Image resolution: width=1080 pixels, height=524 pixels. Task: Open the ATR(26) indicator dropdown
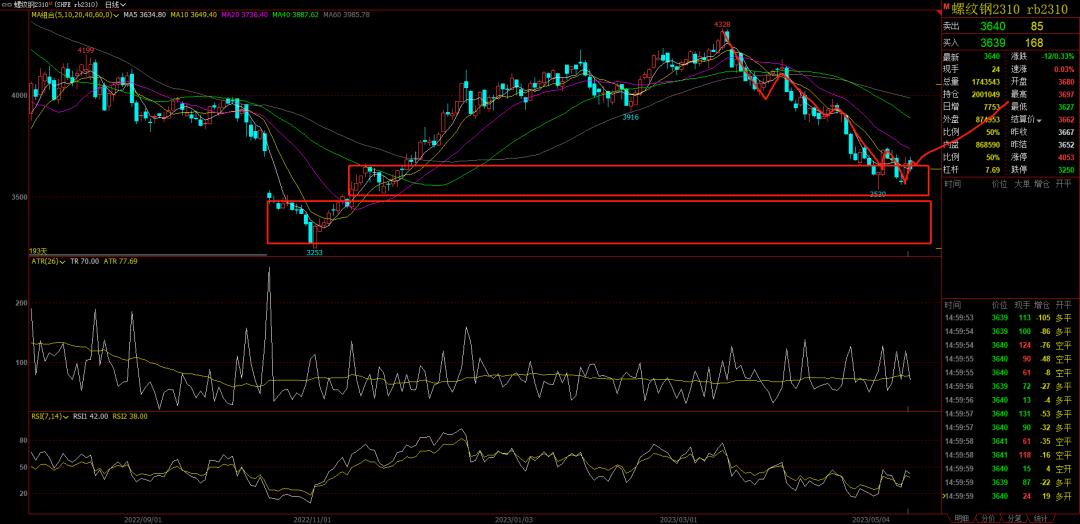coord(62,261)
